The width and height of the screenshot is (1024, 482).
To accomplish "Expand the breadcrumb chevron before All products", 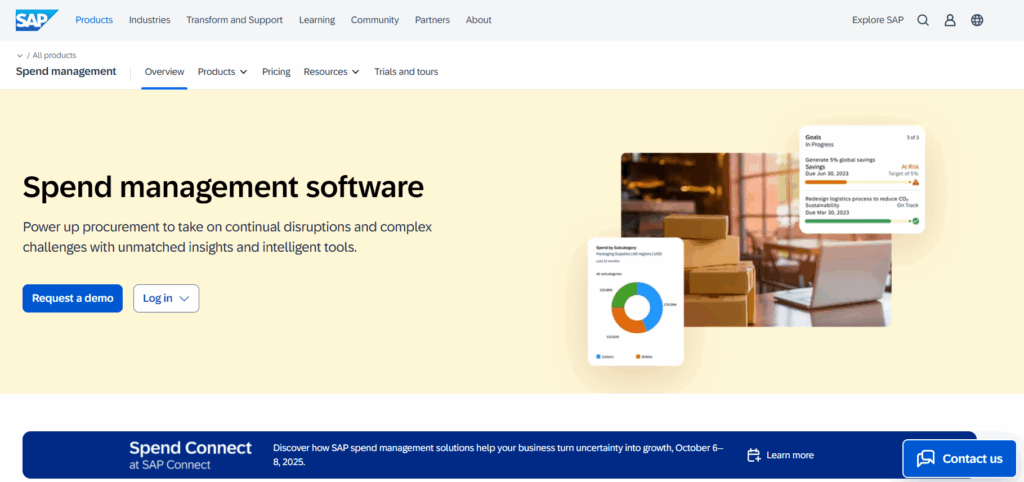I will tap(20, 56).
